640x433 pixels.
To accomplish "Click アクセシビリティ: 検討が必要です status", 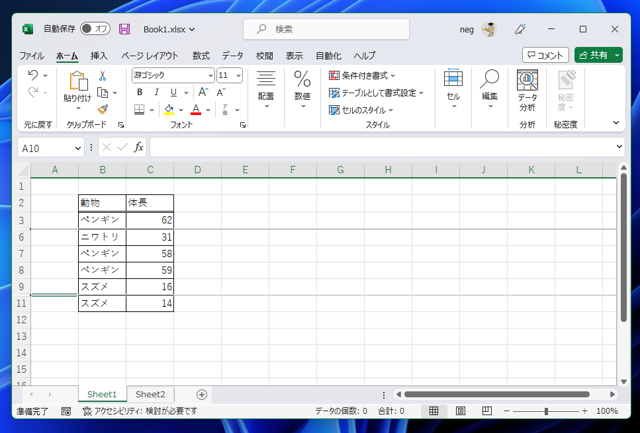I will coord(140,411).
